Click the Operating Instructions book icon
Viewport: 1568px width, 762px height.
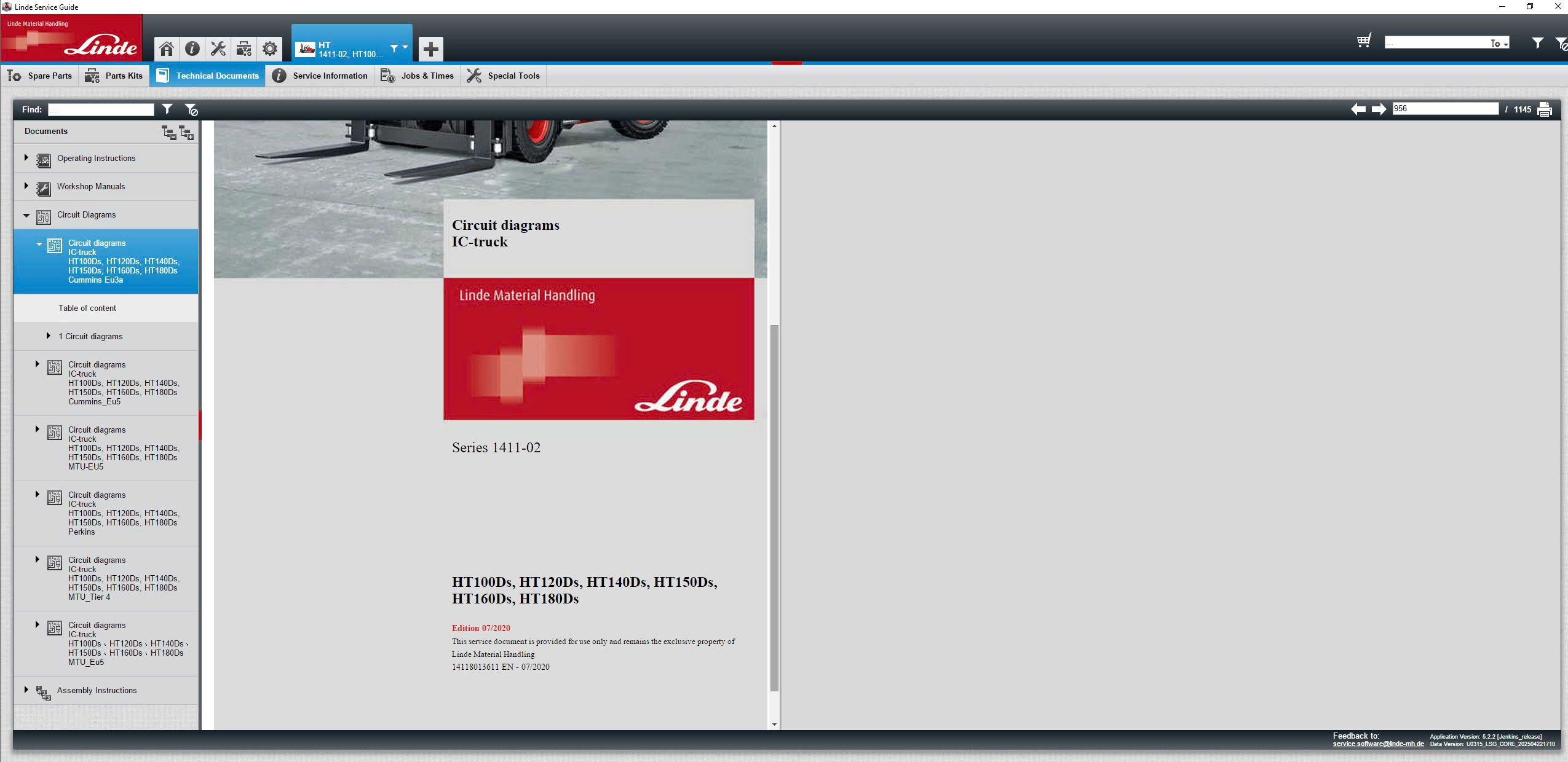(x=43, y=160)
